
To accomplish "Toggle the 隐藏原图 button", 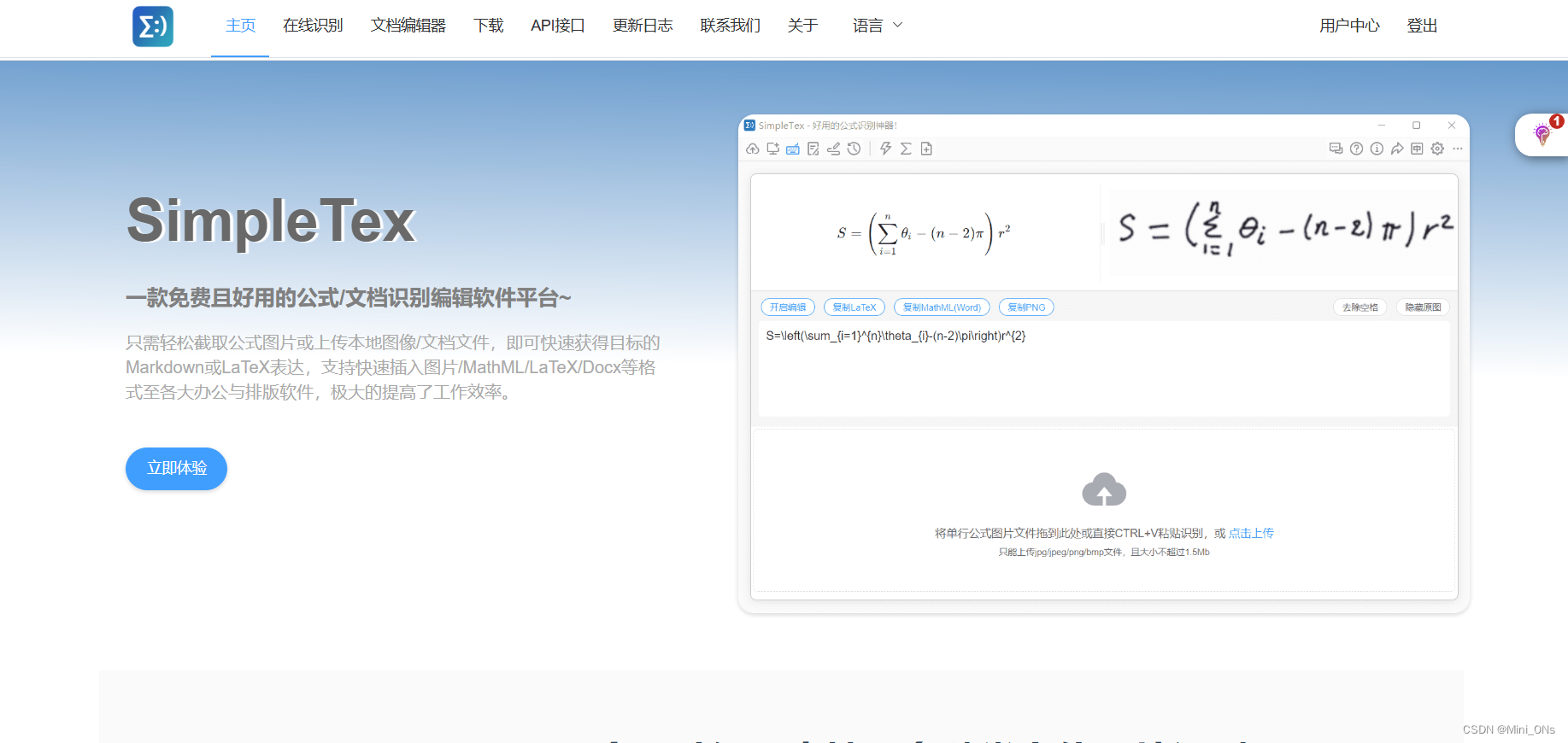I will click(x=1423, y=307).
